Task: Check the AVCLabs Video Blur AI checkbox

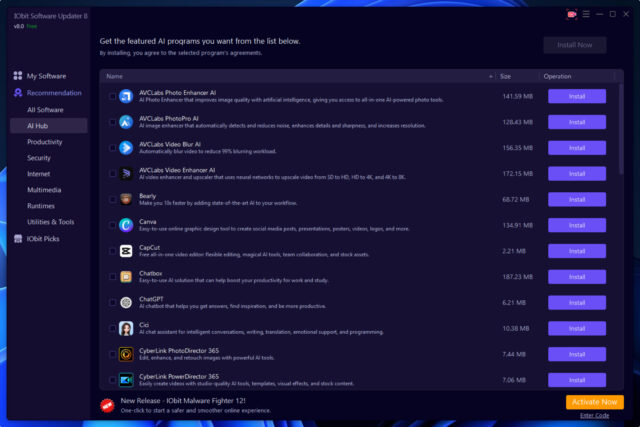Action: [x=112, y=148]
